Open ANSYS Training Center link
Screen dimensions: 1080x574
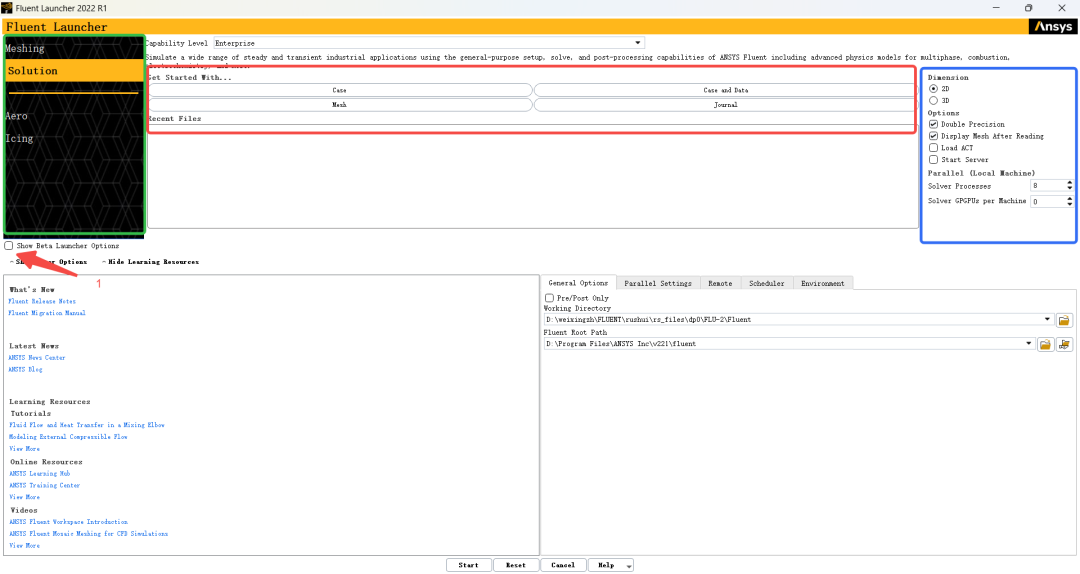[45, 485]
